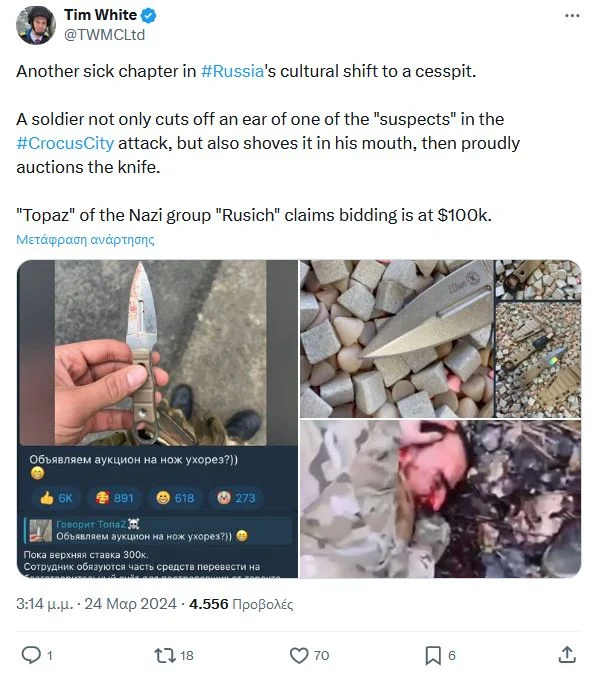Open the top-right knife on pebbles image
This screenshot has height=686, width=598.
coord(441,339)
